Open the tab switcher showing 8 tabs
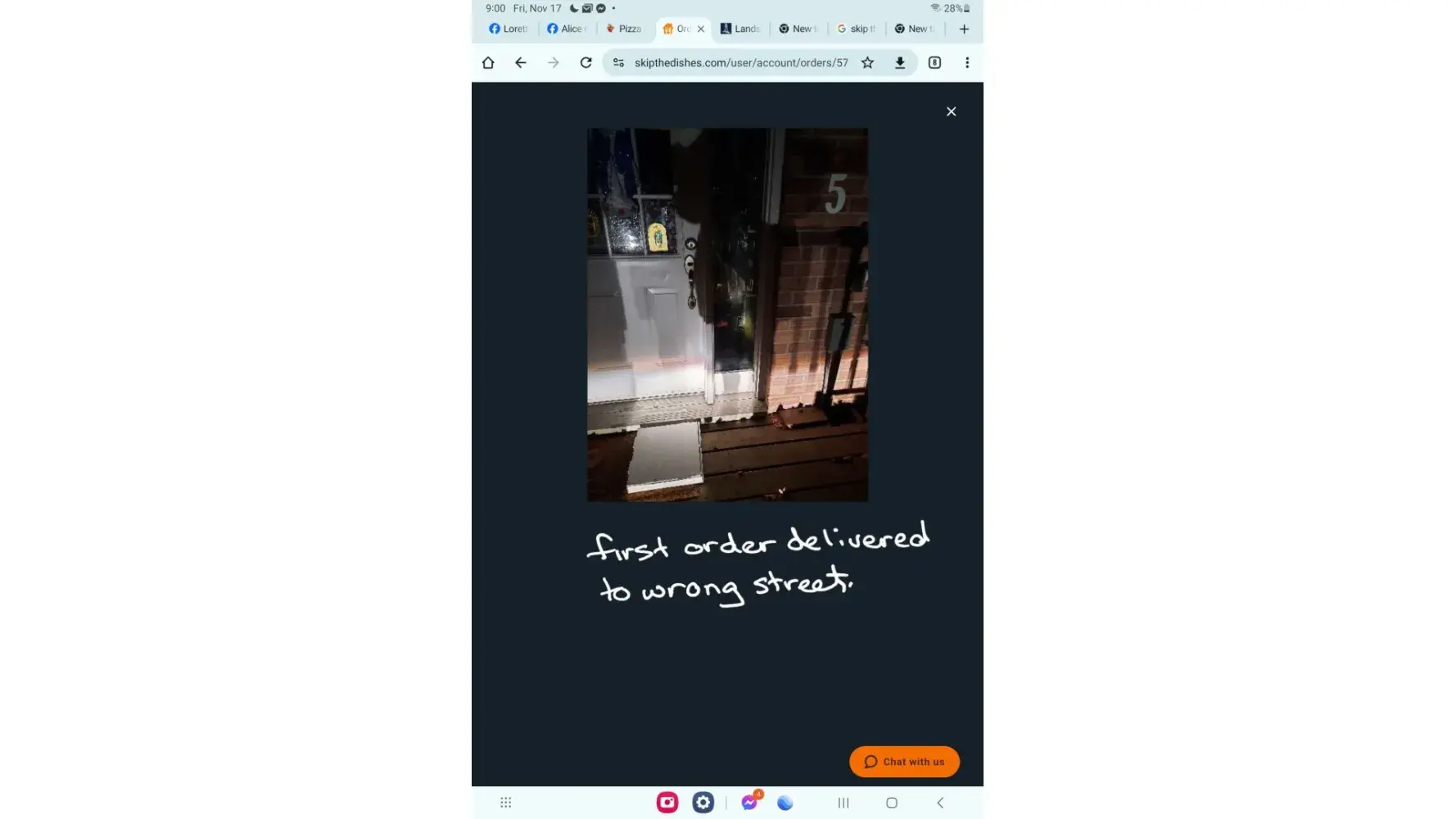 click(x=934, y=63)
